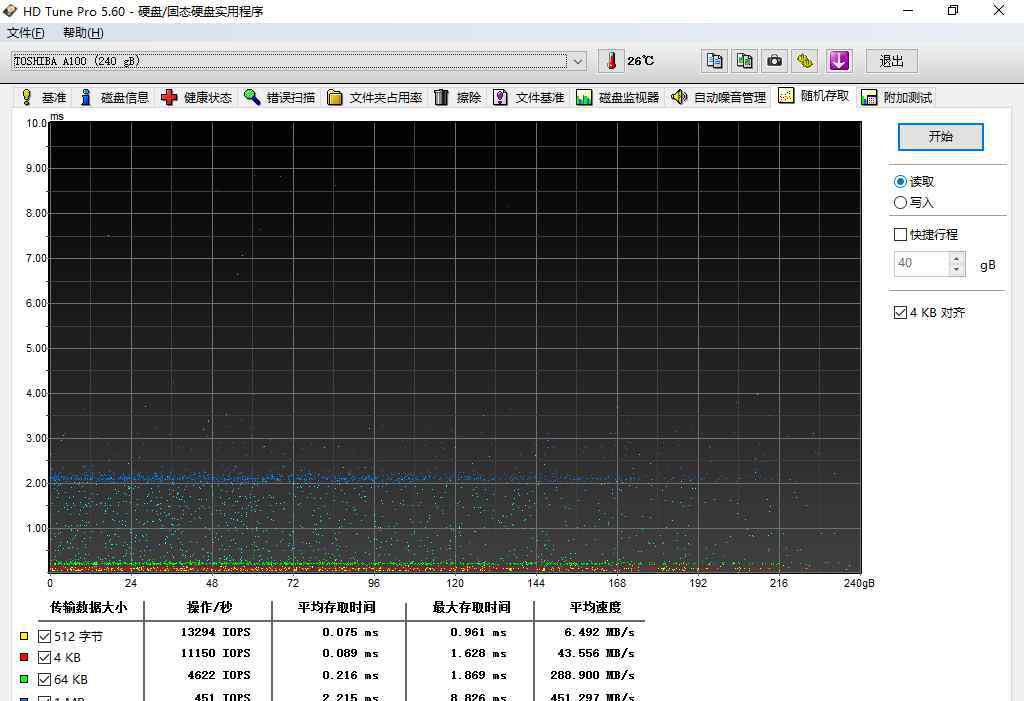1024x701 pixels.
Task: Toggle the 4 KB transfer size checkbox
Action: coord(44,657)
